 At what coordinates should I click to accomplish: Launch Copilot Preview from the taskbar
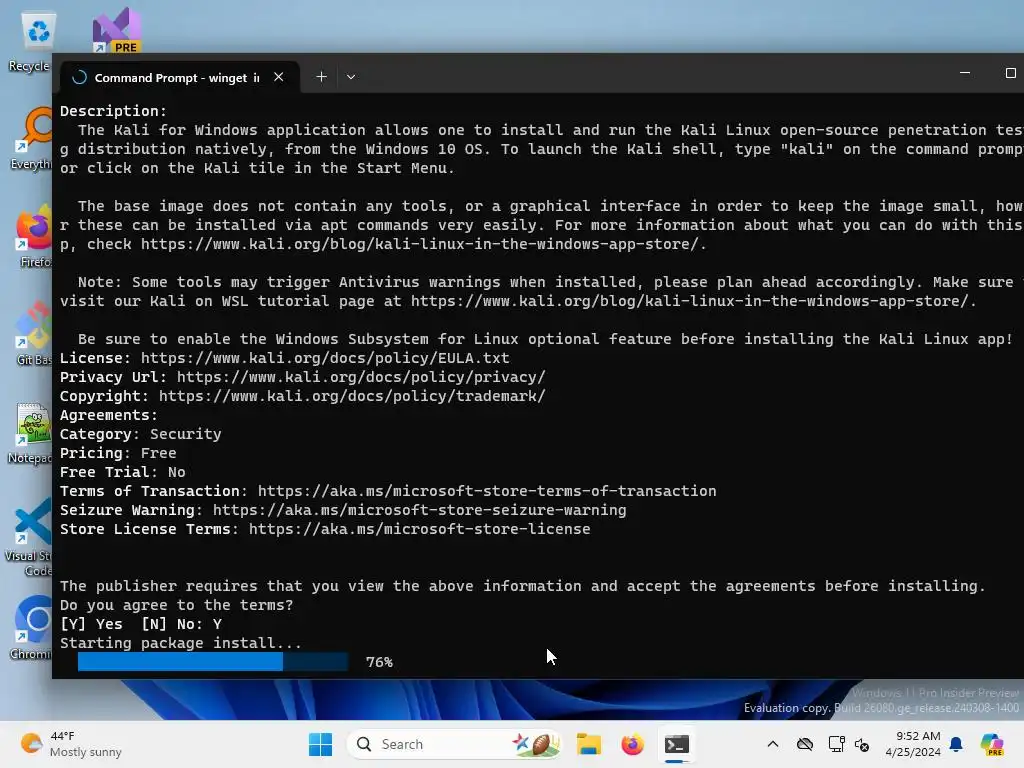coord(992,744)
